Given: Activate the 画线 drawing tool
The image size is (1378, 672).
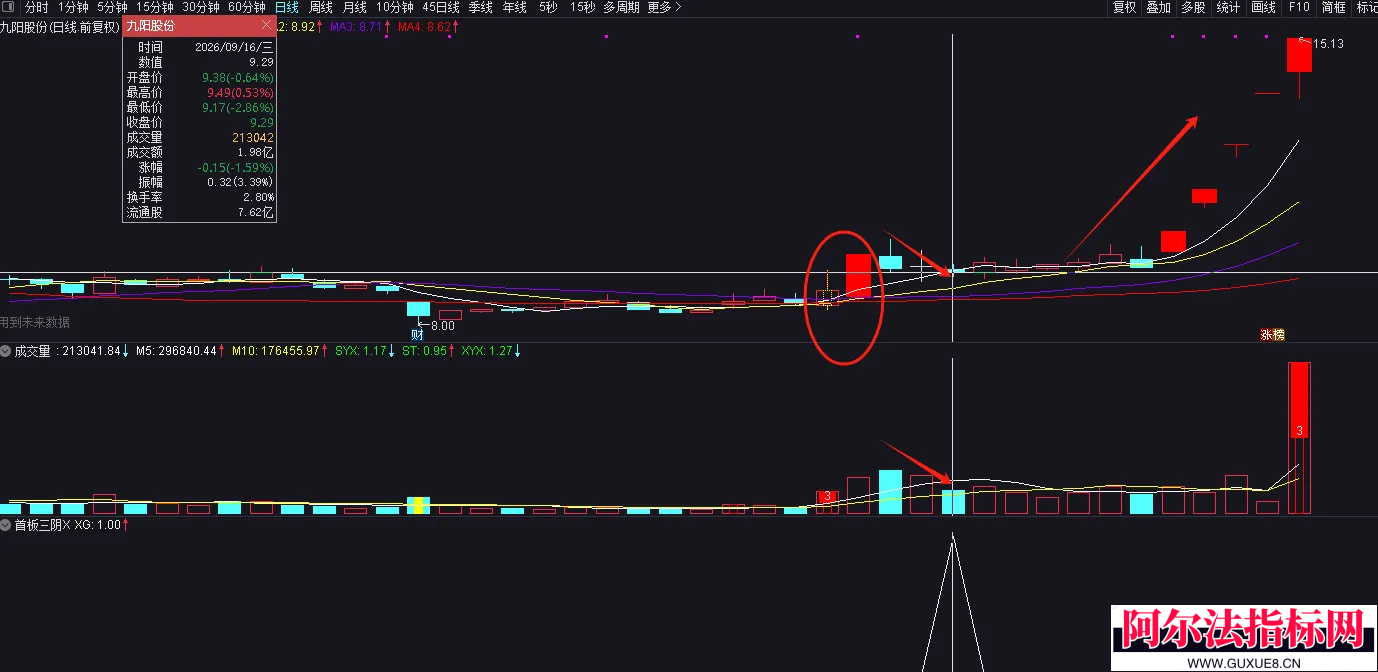Looking at the screenshot, I should point(1264,7).
